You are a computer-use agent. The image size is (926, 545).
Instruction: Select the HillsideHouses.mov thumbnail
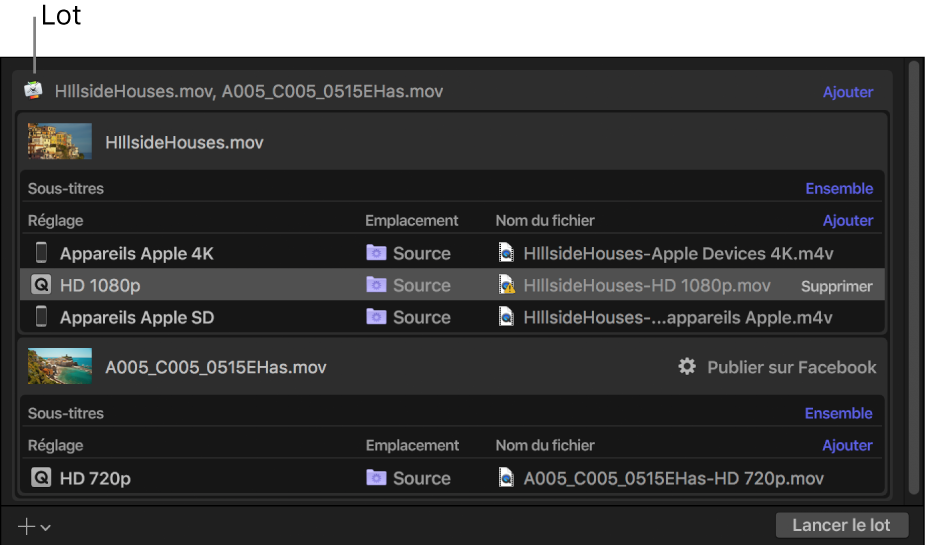(60, 142)
